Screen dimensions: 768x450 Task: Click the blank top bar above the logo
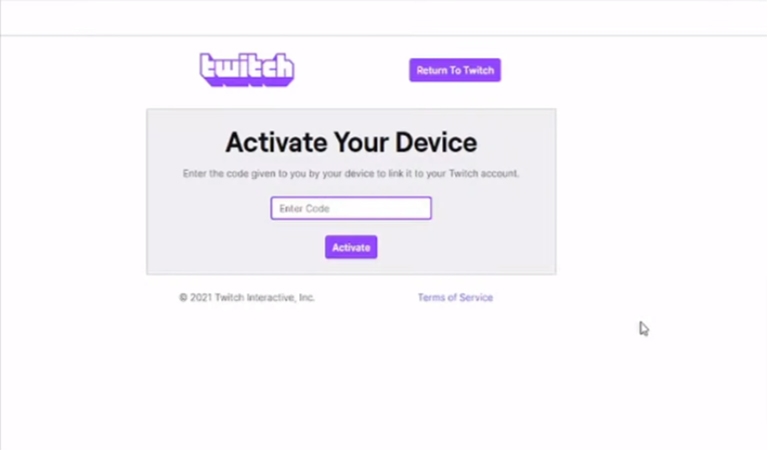coord(384,18)
